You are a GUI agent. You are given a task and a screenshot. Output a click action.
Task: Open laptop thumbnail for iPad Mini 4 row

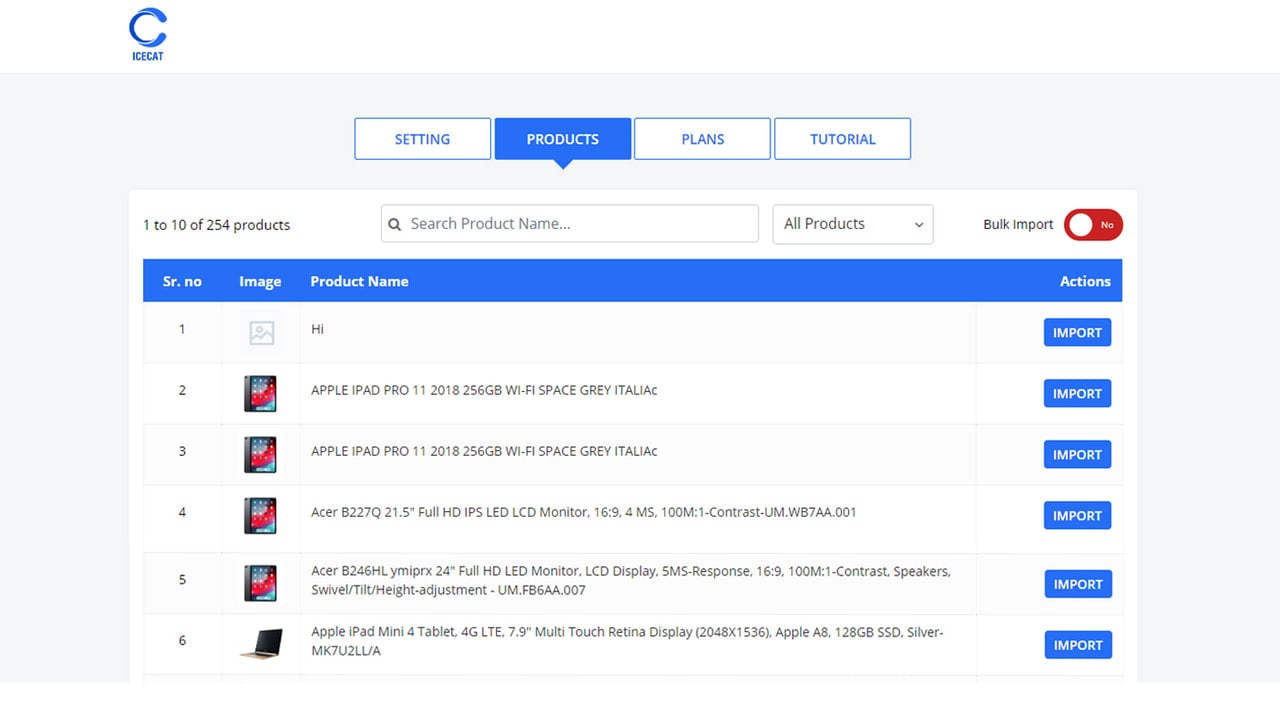coord(261,644)
